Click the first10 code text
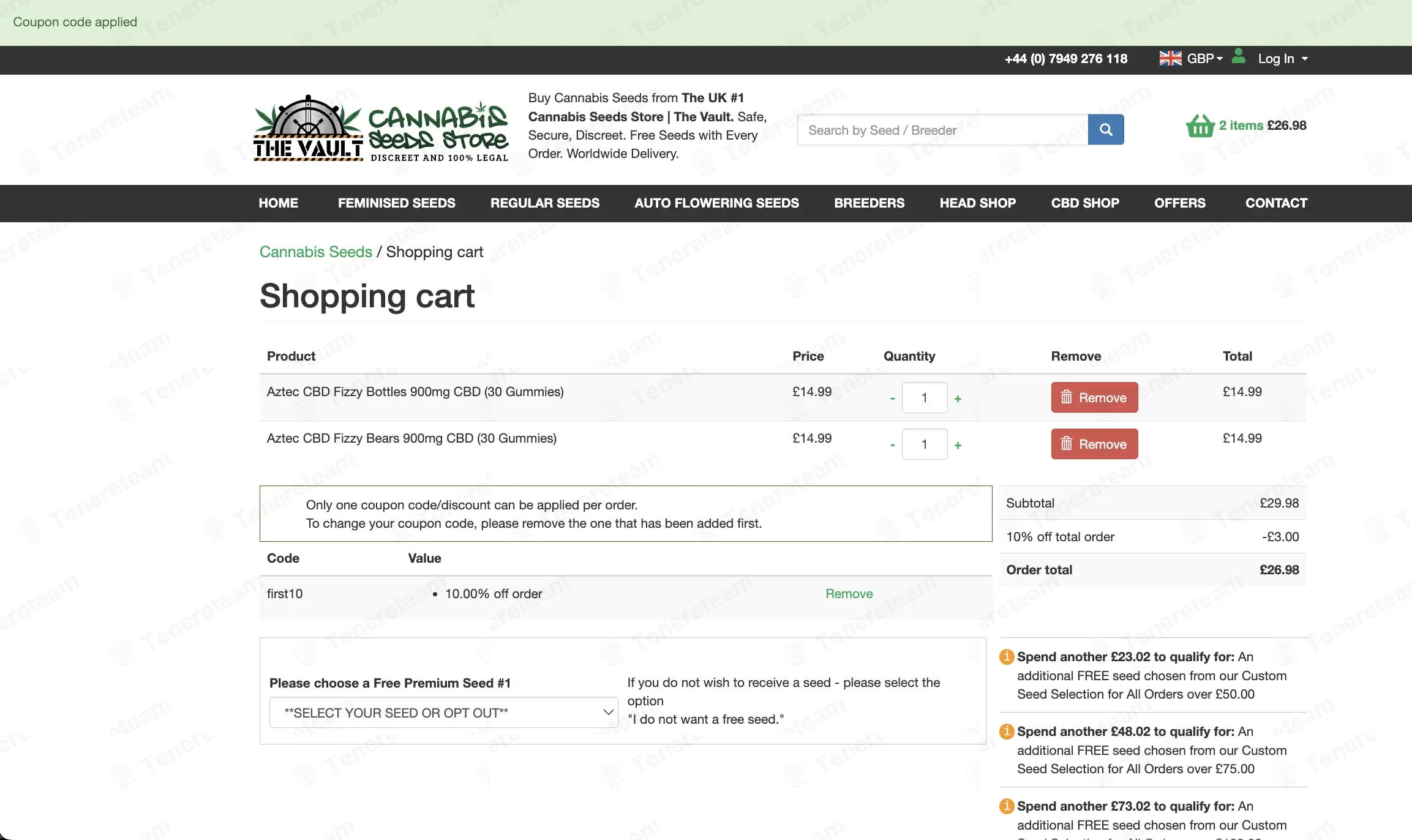 coord(285,594)
